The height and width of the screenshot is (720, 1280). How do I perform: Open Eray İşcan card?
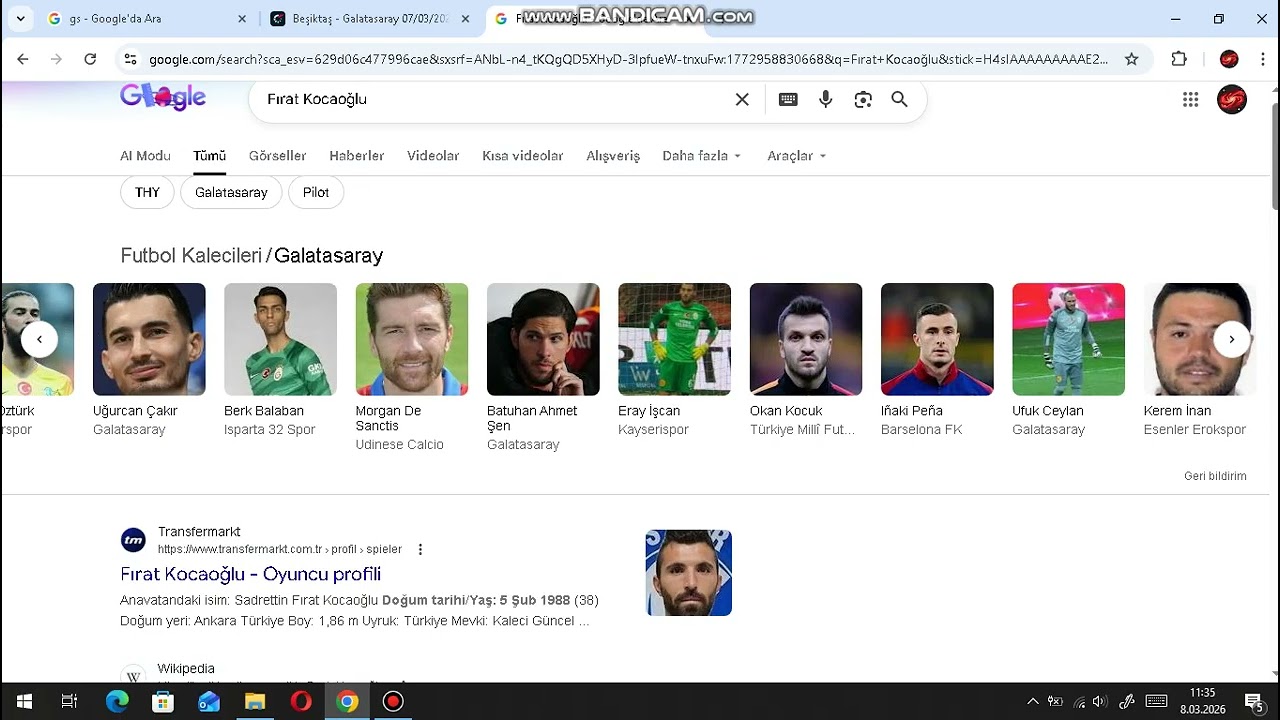674,360
